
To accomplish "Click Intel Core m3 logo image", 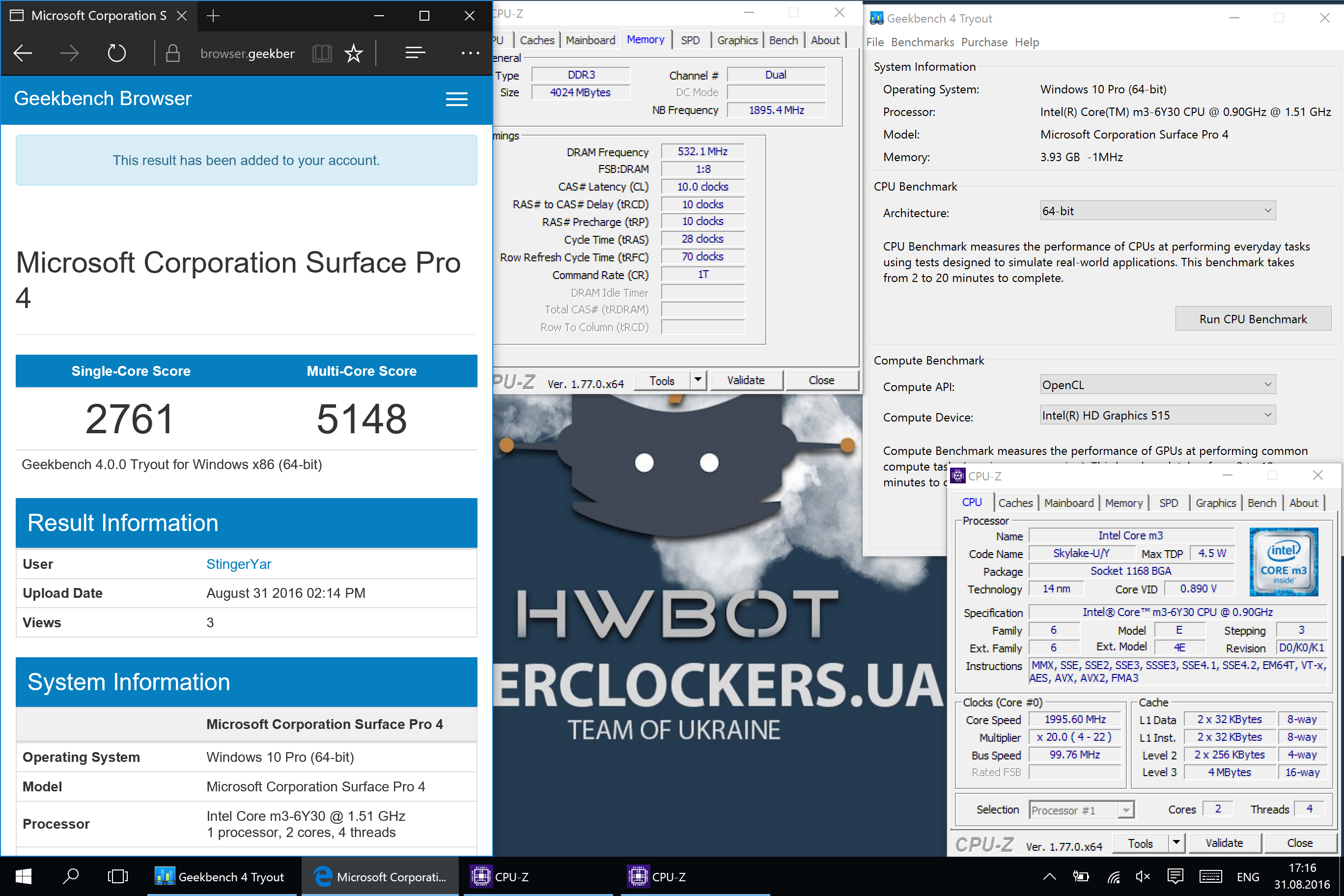I will (1284, 561).
